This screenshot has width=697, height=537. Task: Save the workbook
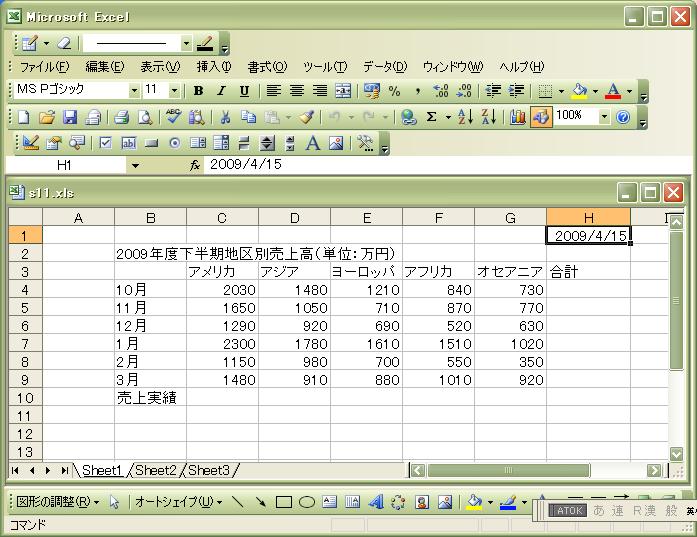[x=70, y=117]
